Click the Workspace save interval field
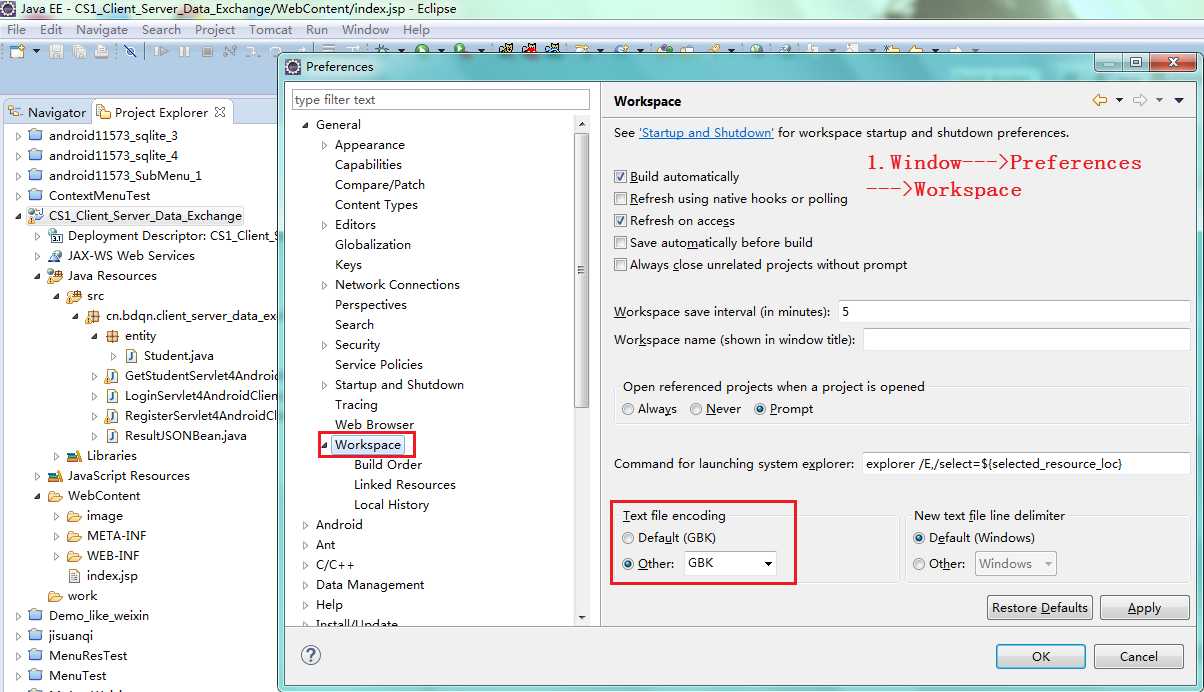 [x=1014, y=312]
